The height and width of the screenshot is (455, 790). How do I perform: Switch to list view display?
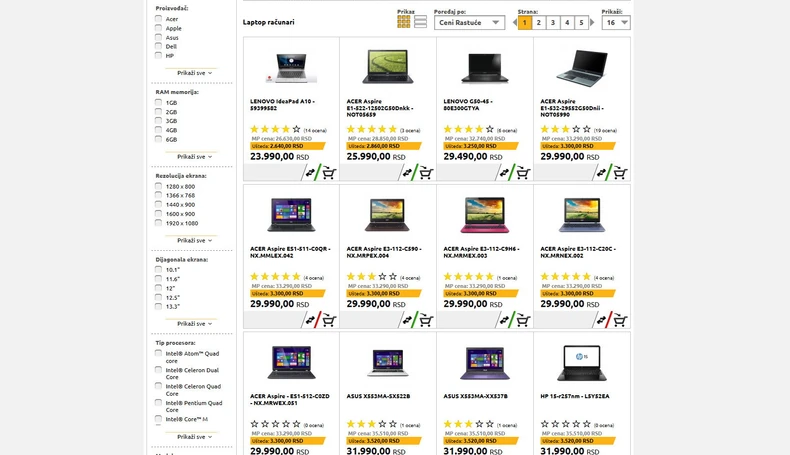(420, 22)
